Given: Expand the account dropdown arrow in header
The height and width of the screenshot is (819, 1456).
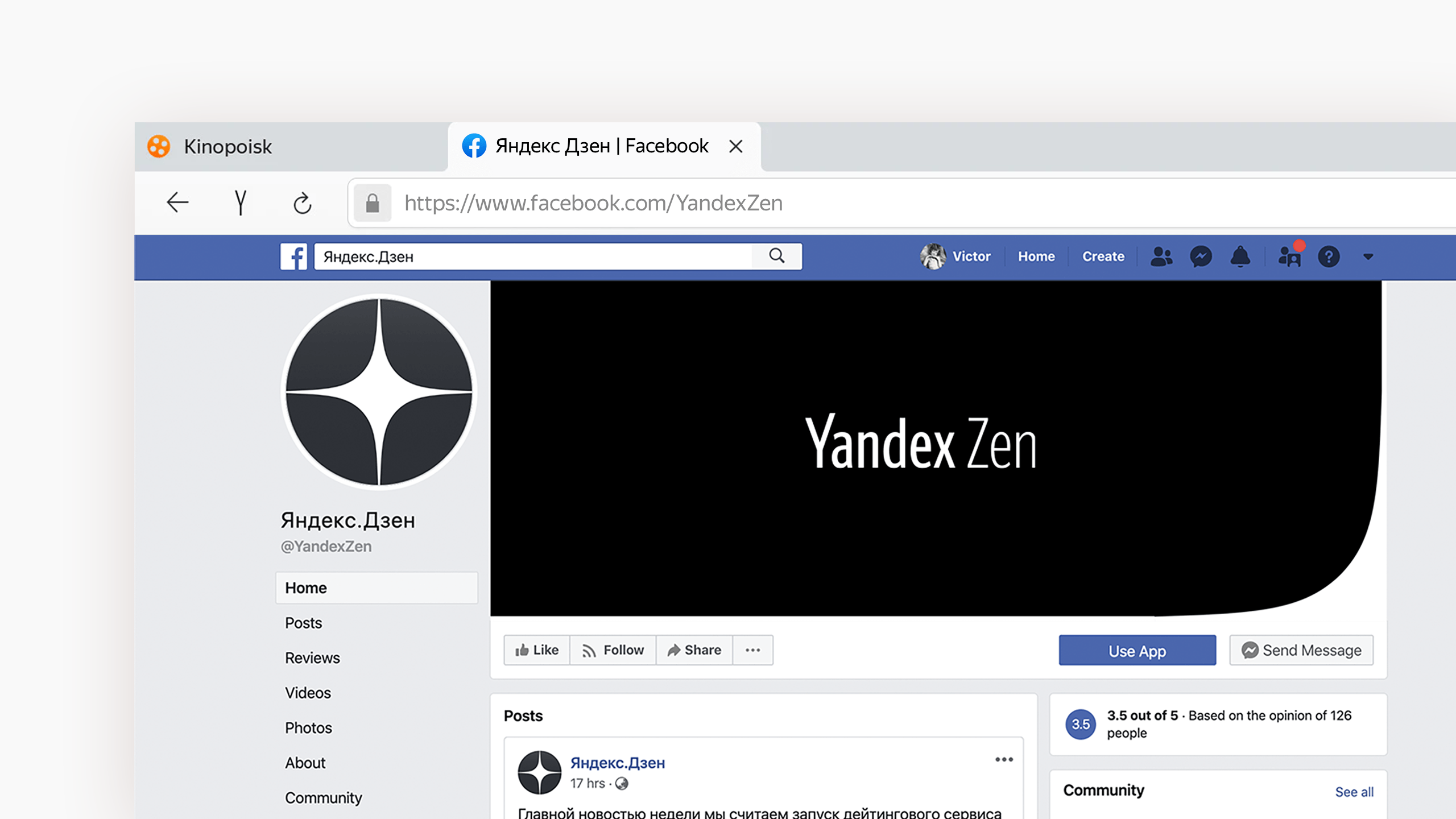Looking at the screenshot, I should (1368, 257).
